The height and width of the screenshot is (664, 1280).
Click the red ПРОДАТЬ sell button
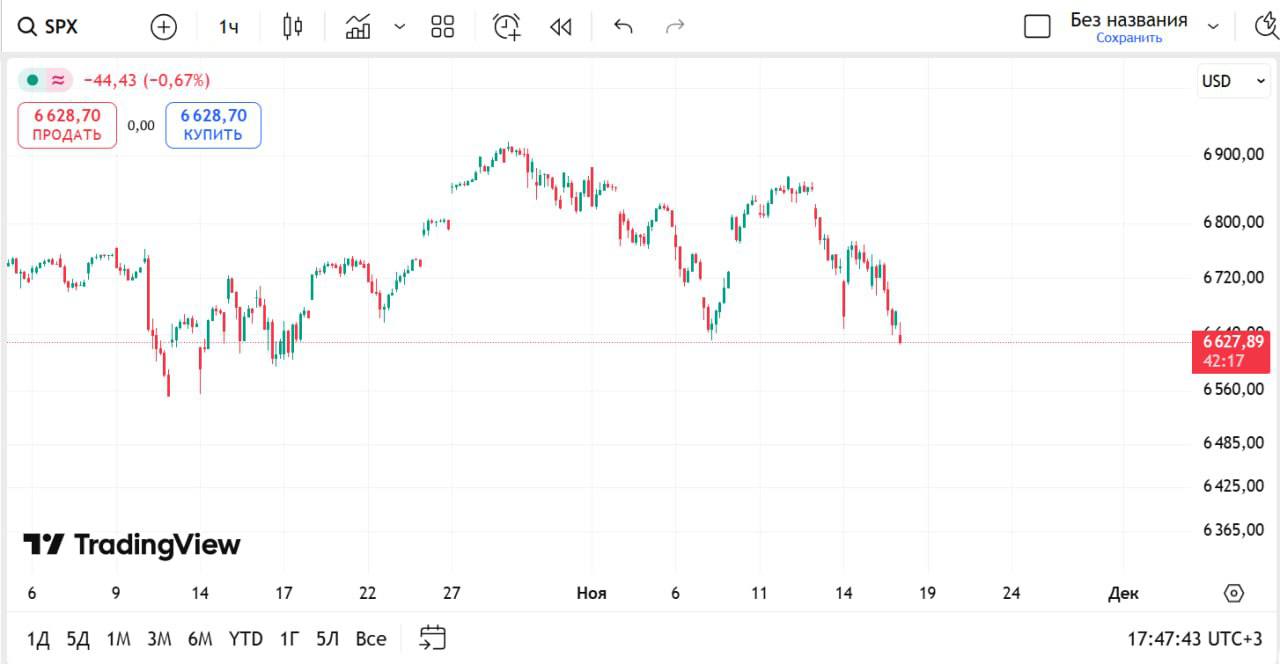[x=67, y=125]
